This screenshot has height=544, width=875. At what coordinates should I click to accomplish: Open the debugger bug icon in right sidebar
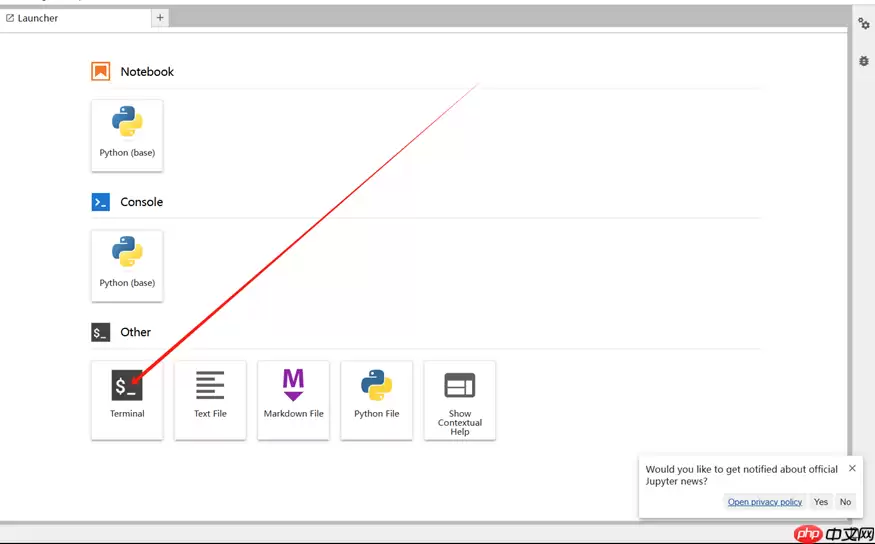click(864, 61)
